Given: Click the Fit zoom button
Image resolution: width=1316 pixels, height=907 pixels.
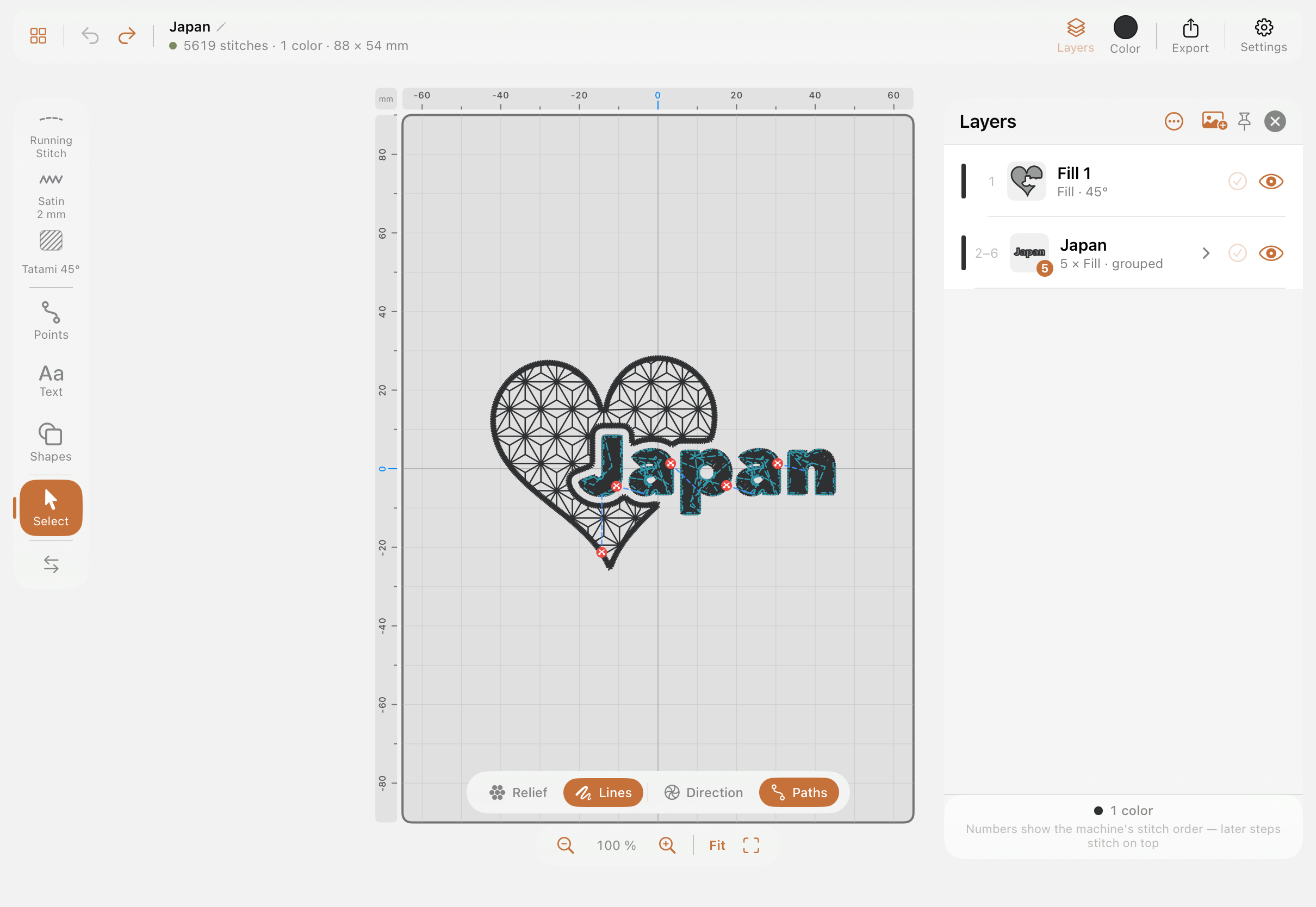Looking at the screenshot, I should click(717, 845).
